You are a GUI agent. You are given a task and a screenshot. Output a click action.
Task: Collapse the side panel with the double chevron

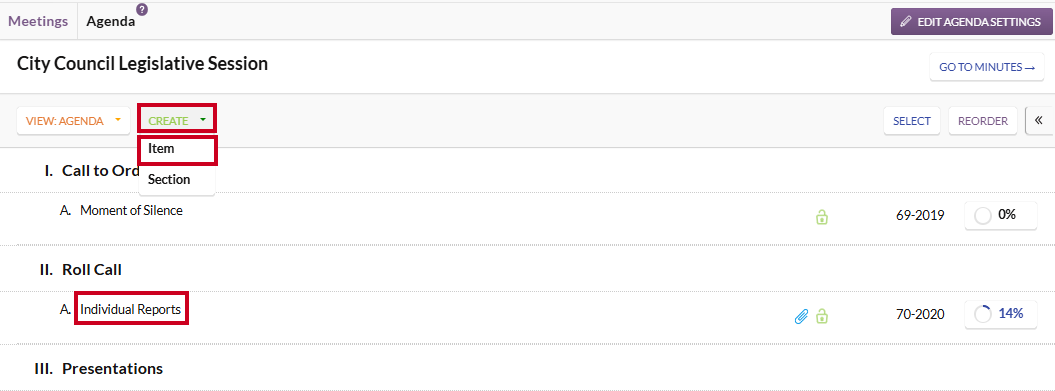pos(1039,120)
